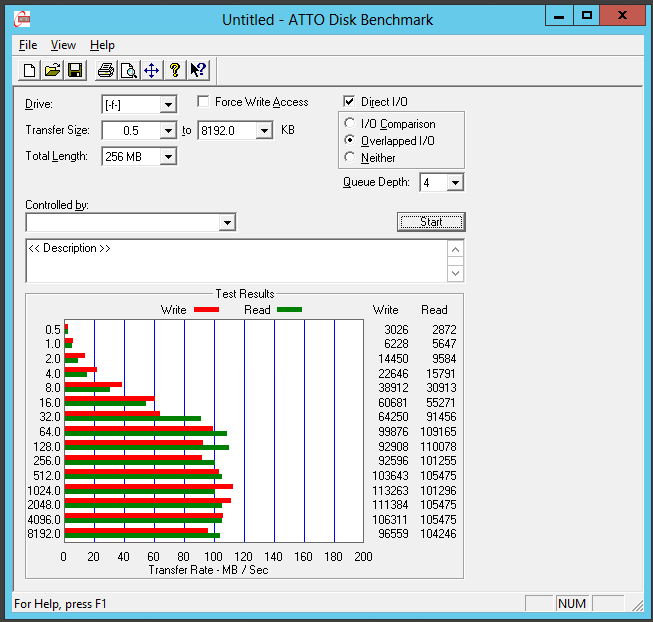Screen dimensions: 653x622
Task: Uncheck the Direct I/O checkbox
Action: click(349, 101)
